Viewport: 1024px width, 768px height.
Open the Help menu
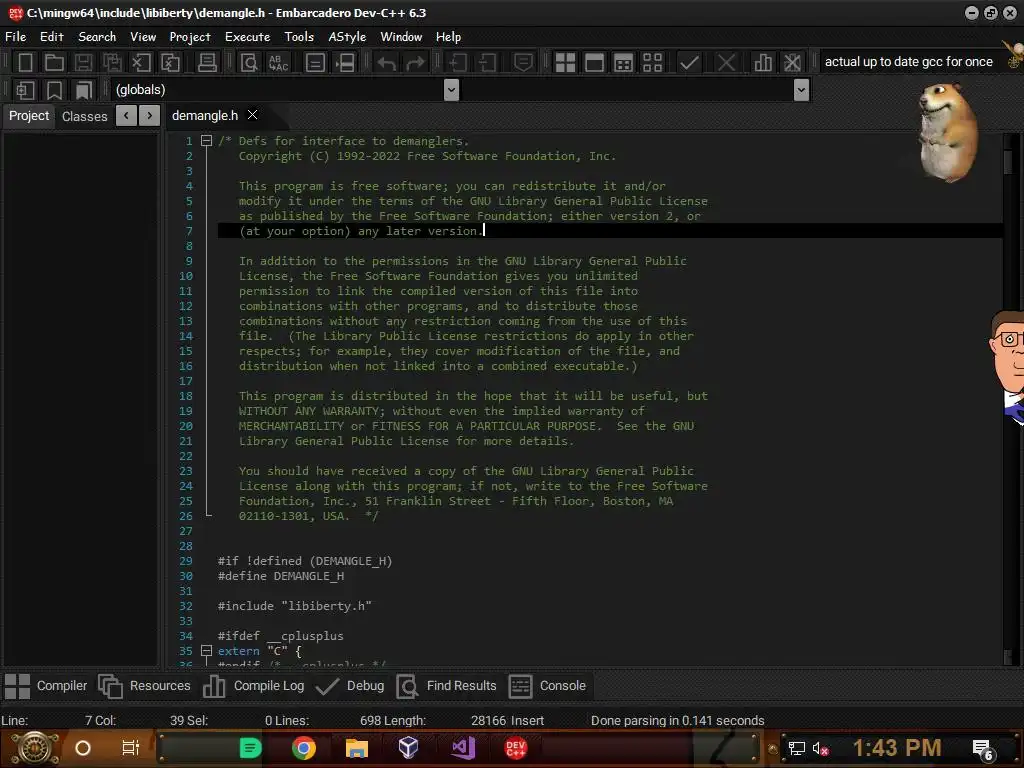(449, 37)
